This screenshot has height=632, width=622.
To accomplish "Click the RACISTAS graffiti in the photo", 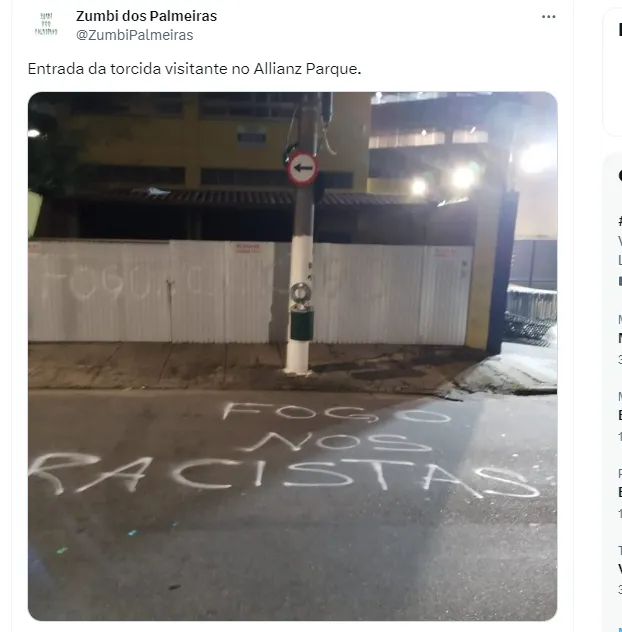I will click(284, 475).
